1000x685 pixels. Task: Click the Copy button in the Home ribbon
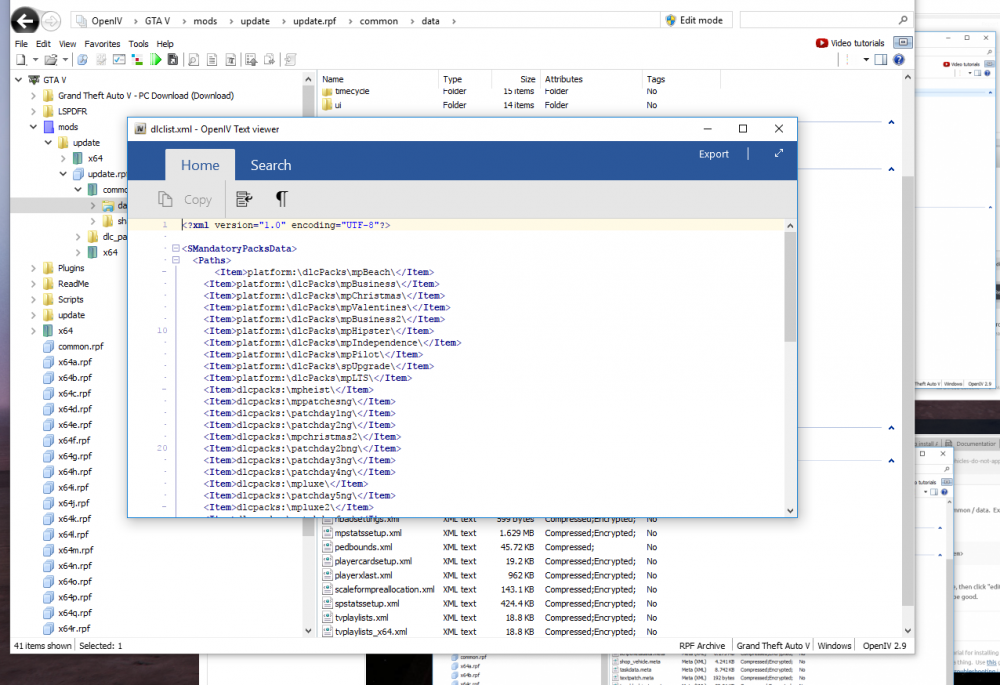tap(184, 199)
